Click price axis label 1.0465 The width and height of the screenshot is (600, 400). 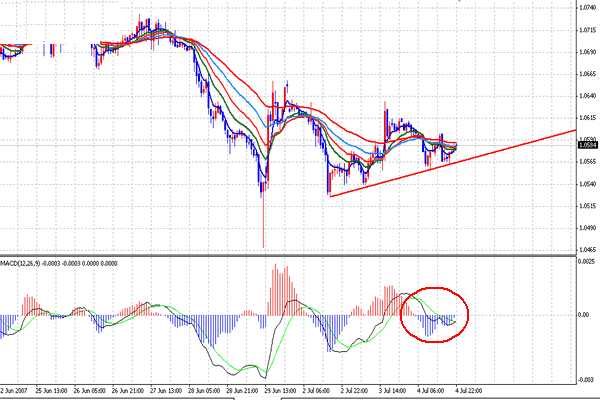pos(587,250)
